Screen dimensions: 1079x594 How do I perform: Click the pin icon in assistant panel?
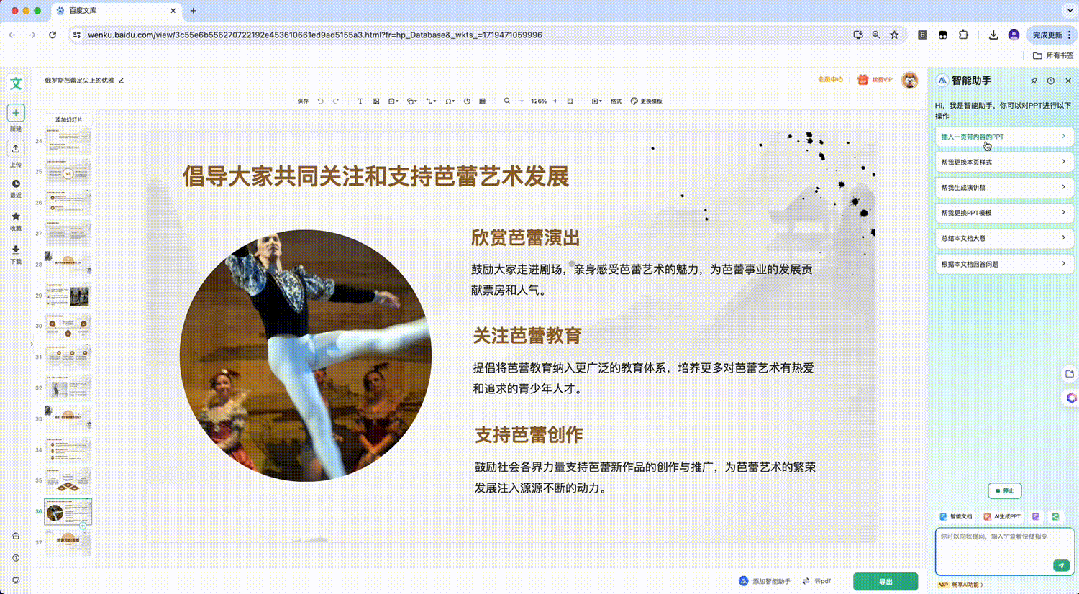pyautogui.click(x=1034, y=81)
